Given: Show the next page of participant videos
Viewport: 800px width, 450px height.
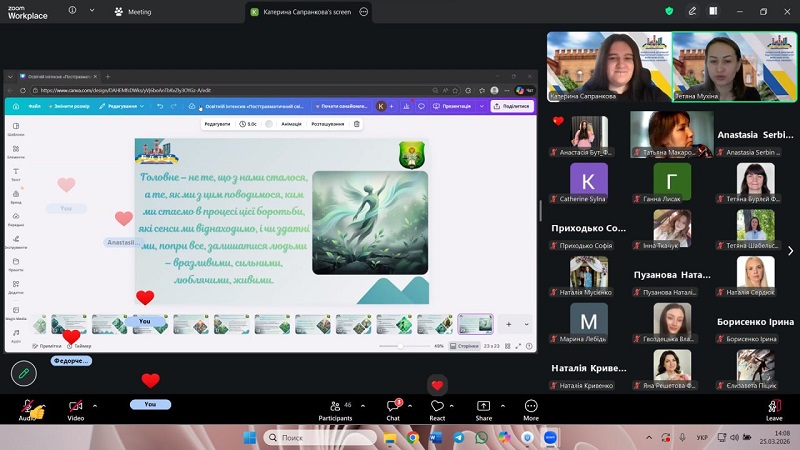Looking at the screenshot, I should pos(790,251).
